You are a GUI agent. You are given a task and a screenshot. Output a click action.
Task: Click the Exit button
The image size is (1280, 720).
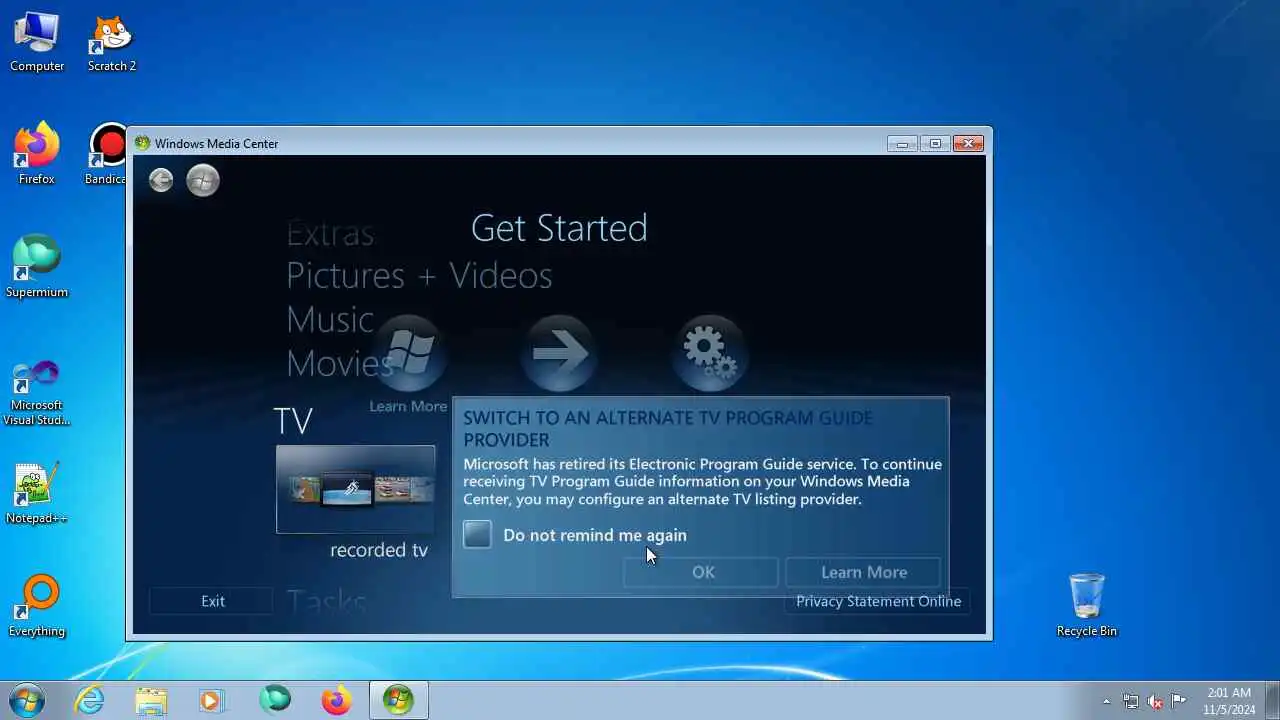coord(212,601)
